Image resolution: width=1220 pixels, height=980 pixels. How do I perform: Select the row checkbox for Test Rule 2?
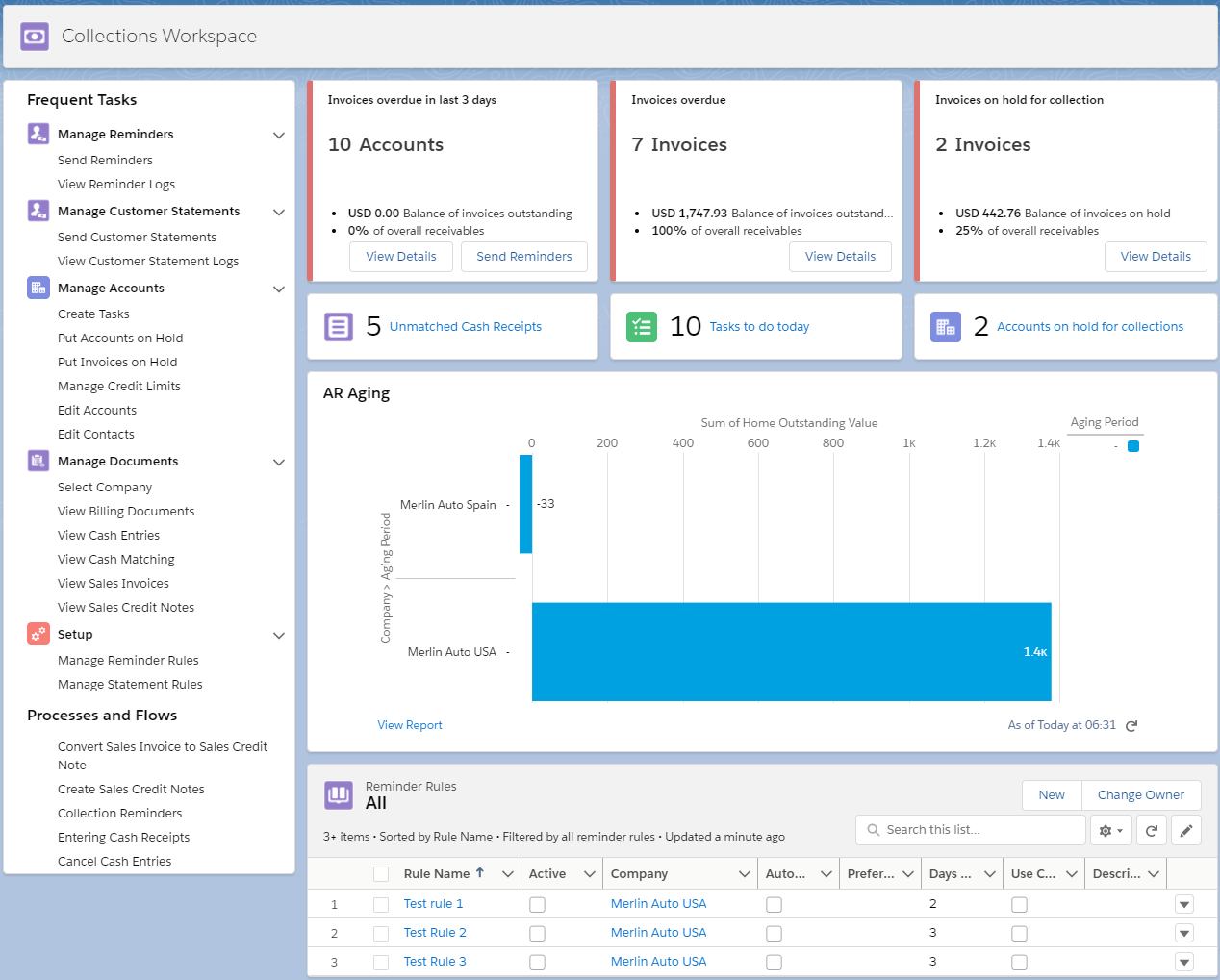coord(381,934)
